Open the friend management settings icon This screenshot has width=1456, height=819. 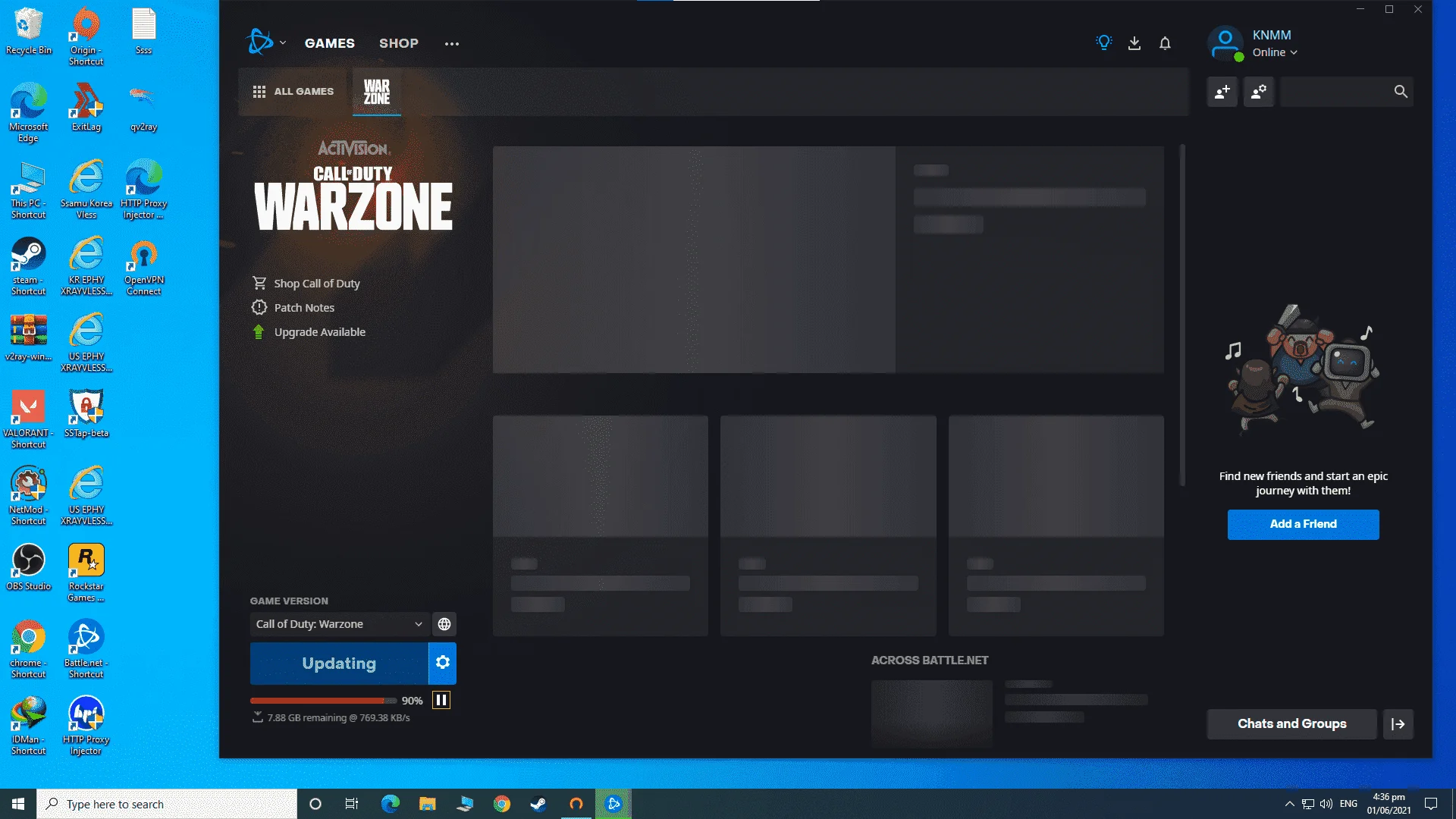pos(1259,92)
